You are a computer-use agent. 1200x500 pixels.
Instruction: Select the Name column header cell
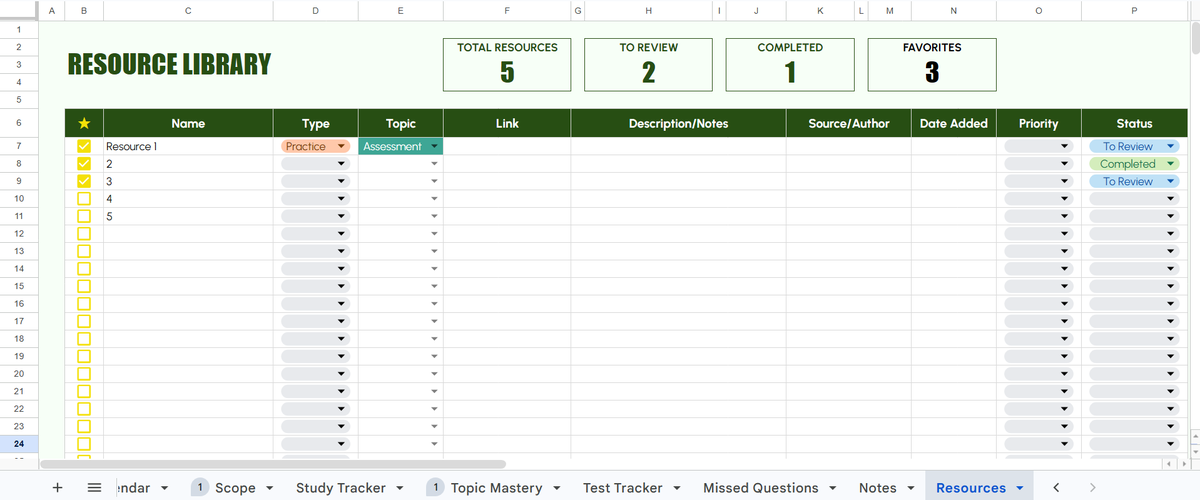point(188,123)
